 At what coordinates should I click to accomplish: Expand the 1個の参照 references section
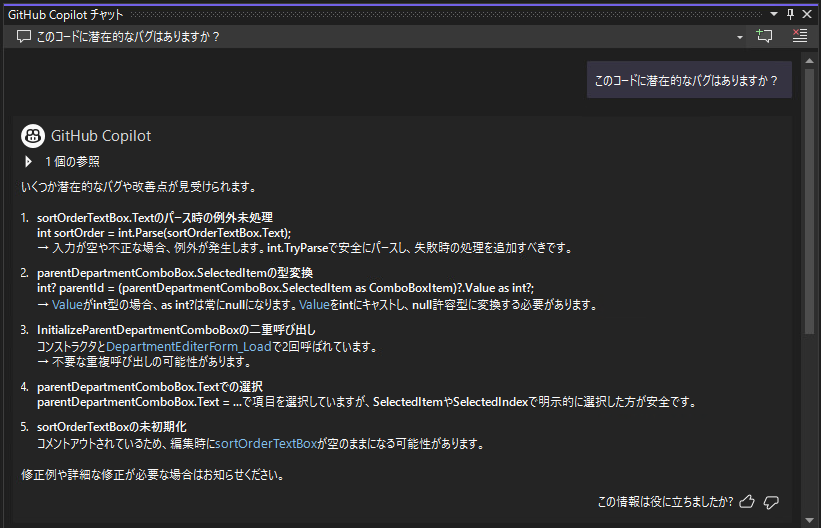click(28, 161)
